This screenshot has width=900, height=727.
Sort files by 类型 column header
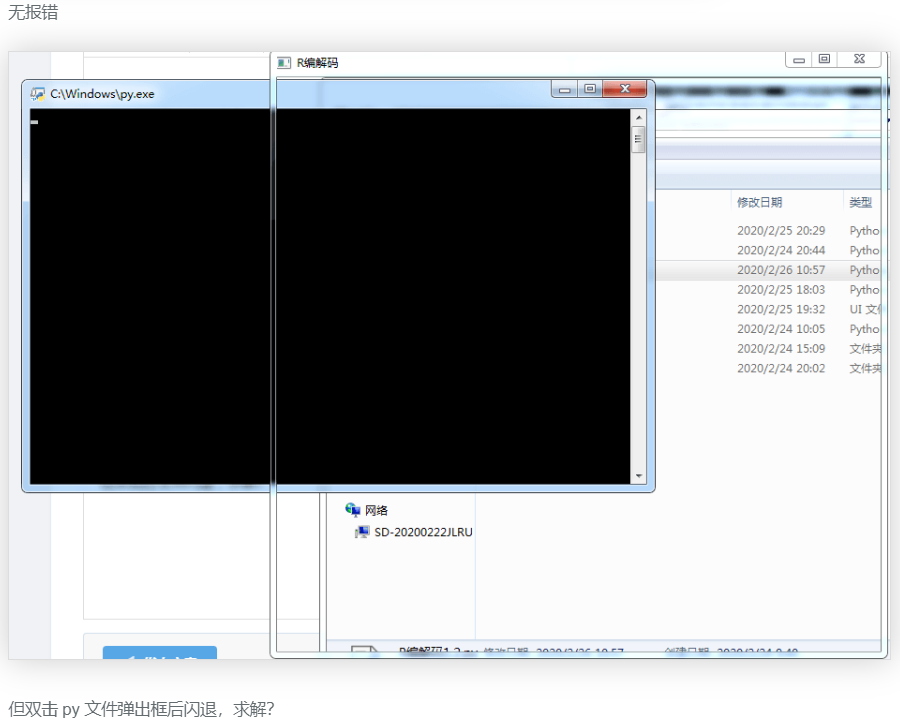point(861,203)
